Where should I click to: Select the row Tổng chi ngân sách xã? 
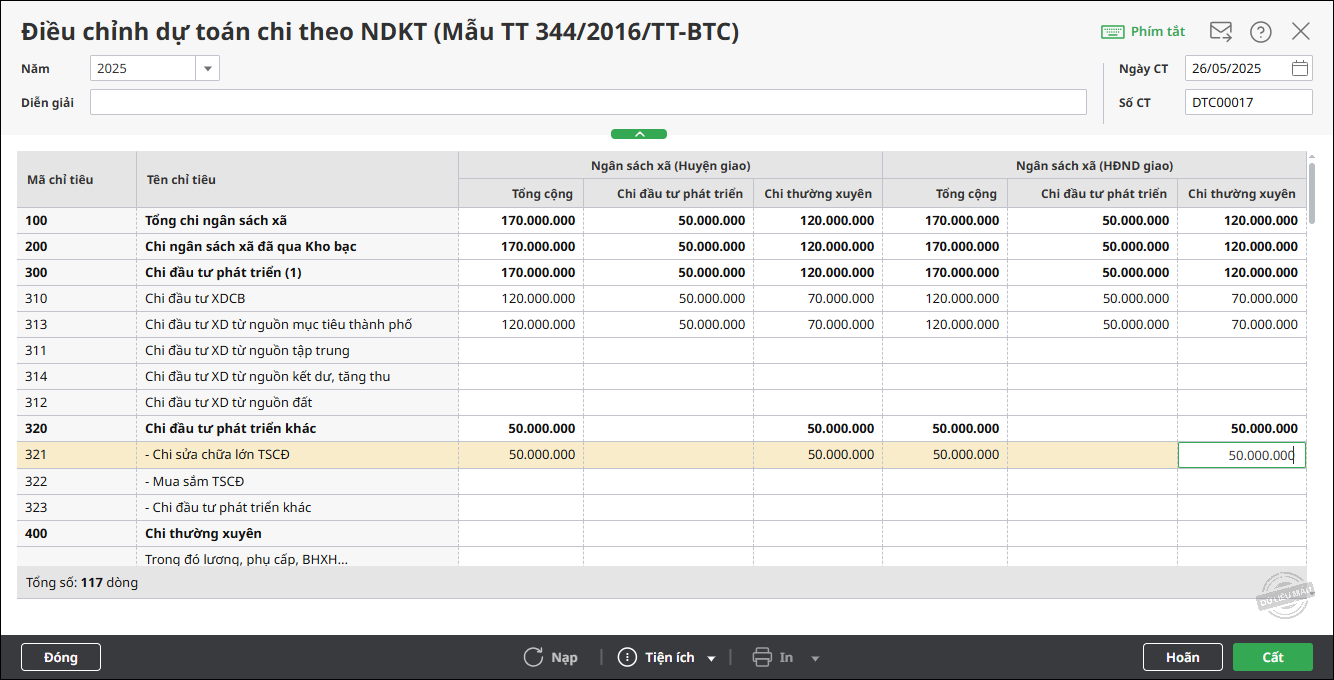coord(661,221)
